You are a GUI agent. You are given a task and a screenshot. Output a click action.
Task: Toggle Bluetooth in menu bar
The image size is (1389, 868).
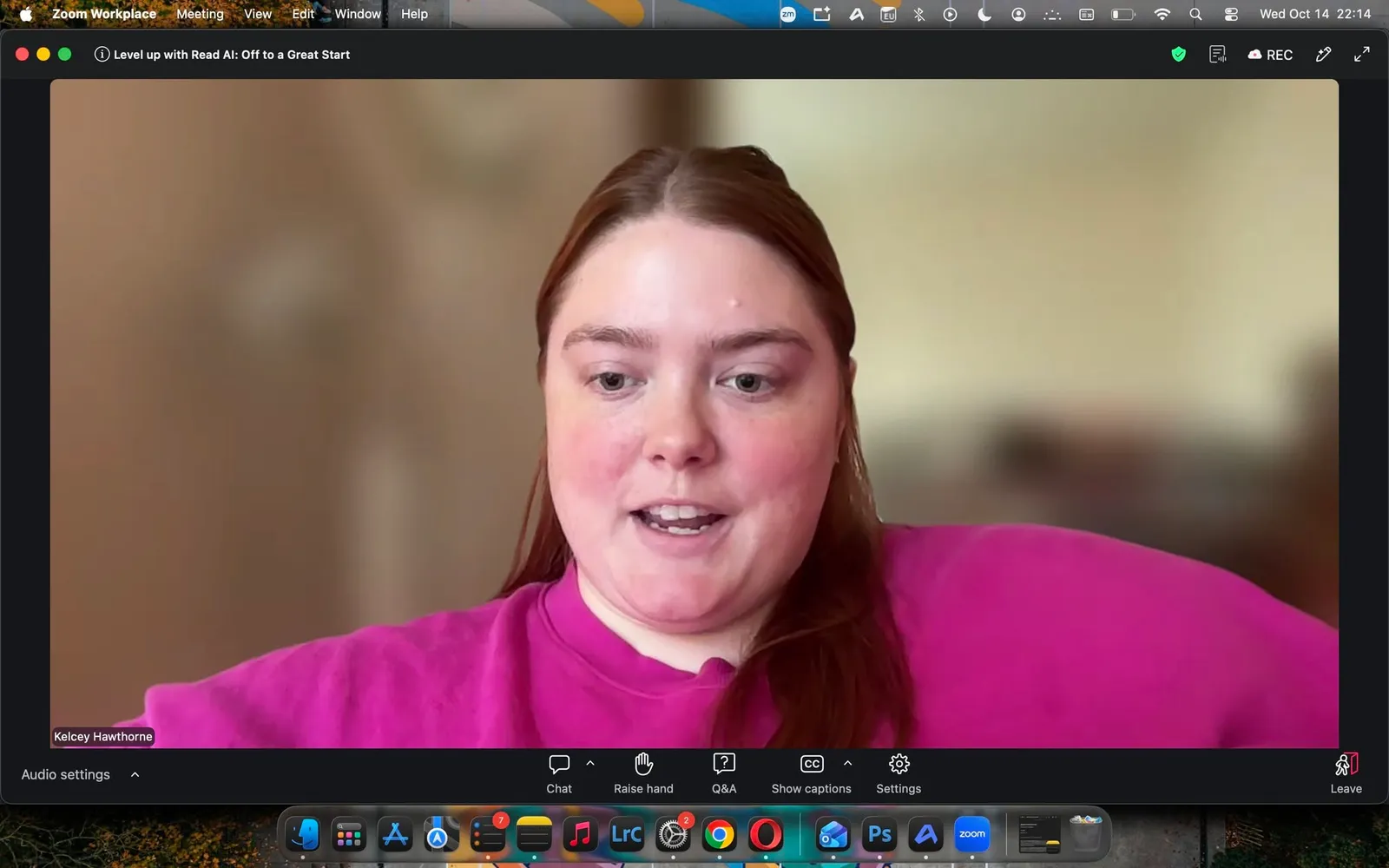(x=919, y=14)
